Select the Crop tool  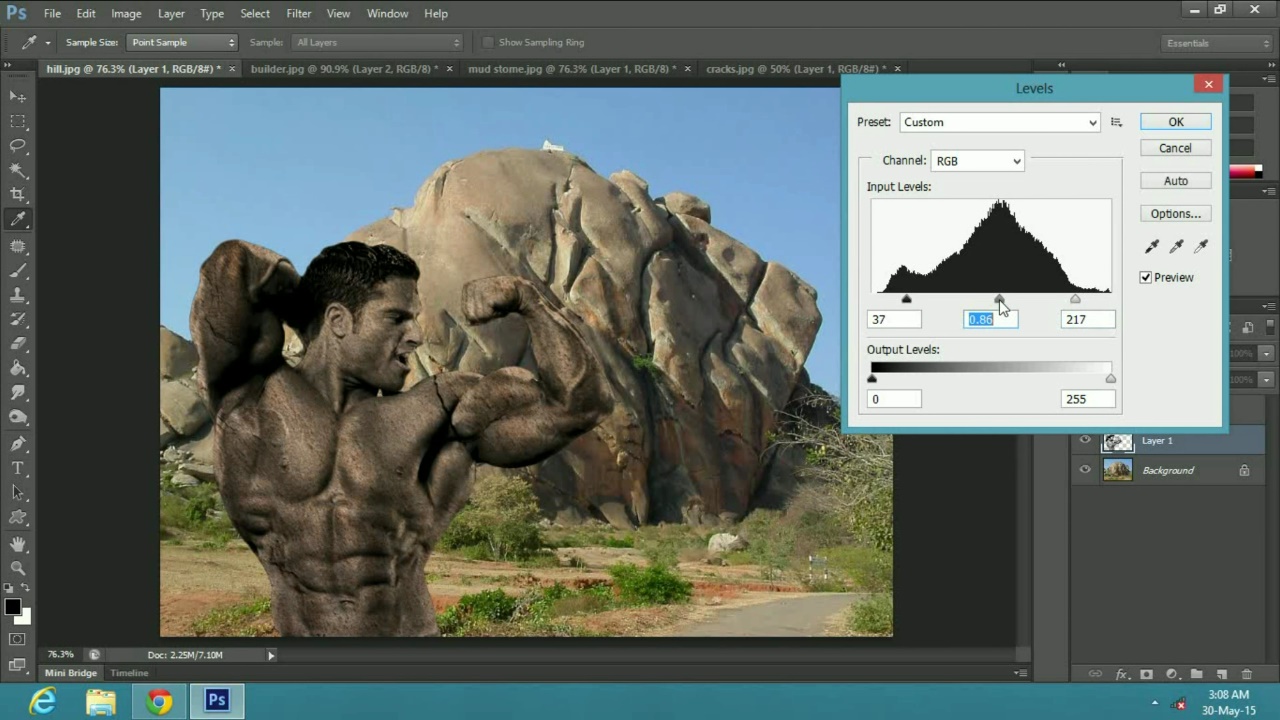tap(18, 195)
